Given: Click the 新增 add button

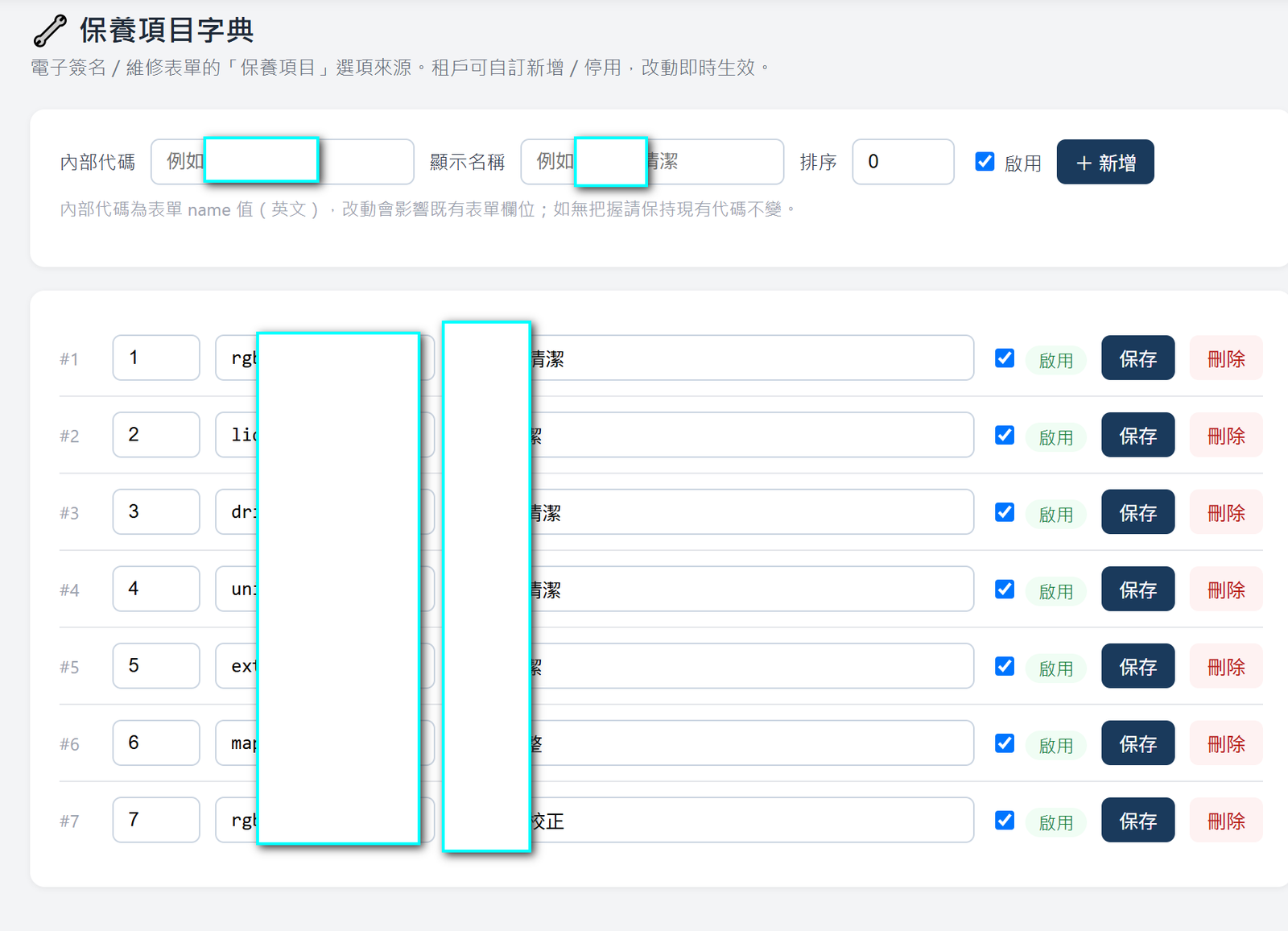Looking at the screenshot, I should pyautogui.click(x=1104, y=162).
